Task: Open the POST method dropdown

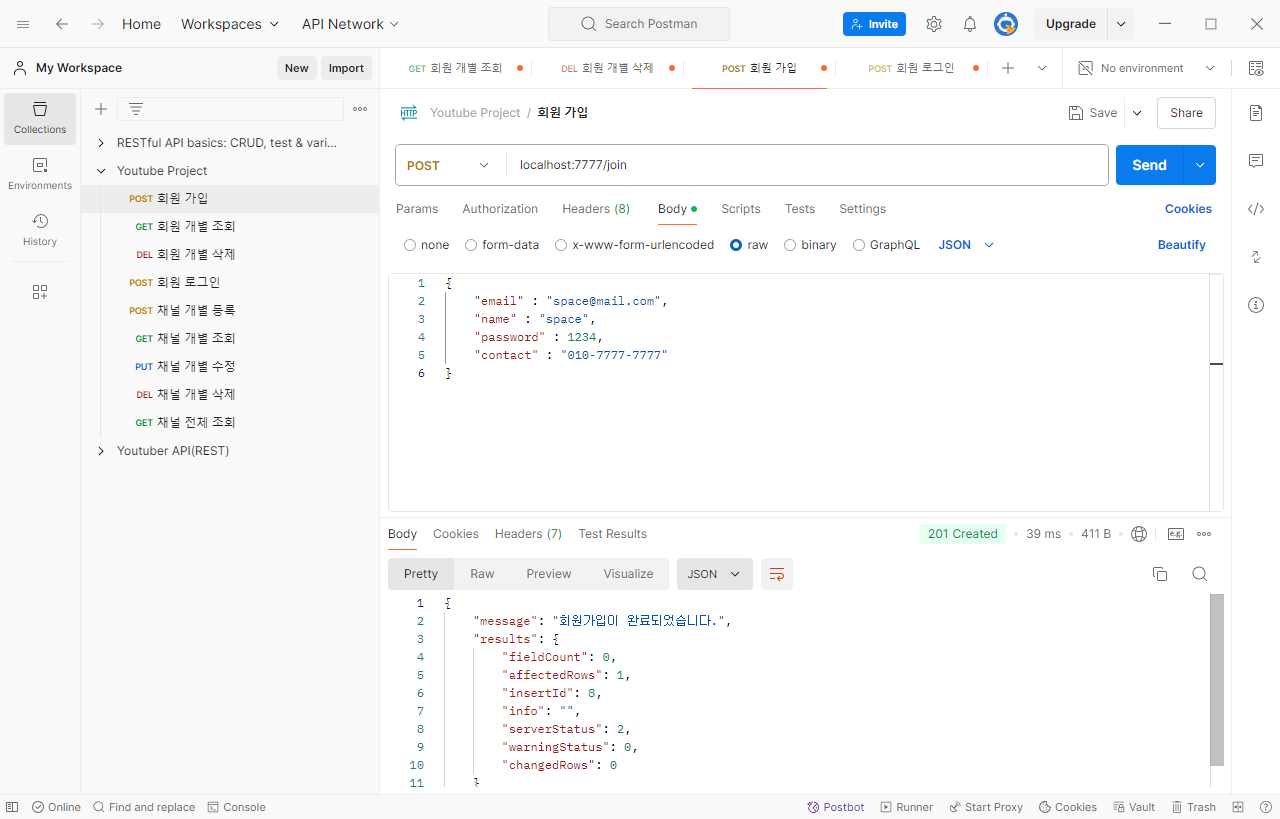Action: click(x=448, y=165)
